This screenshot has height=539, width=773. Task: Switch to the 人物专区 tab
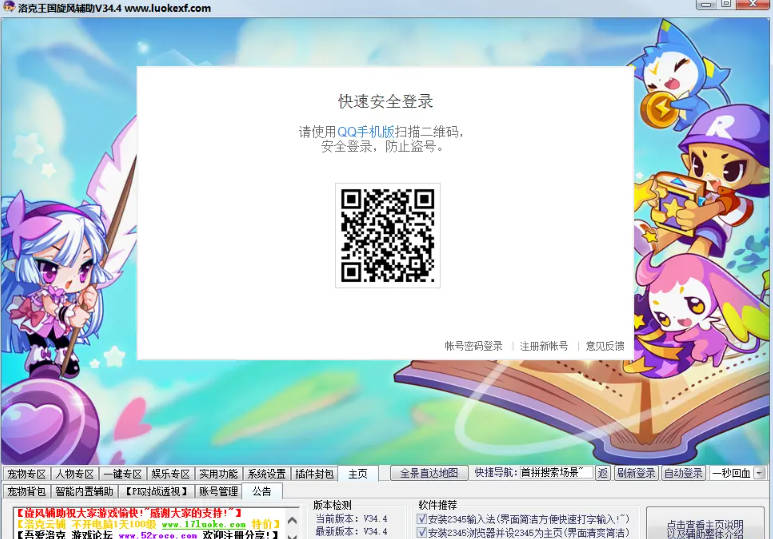coord(74,474)
